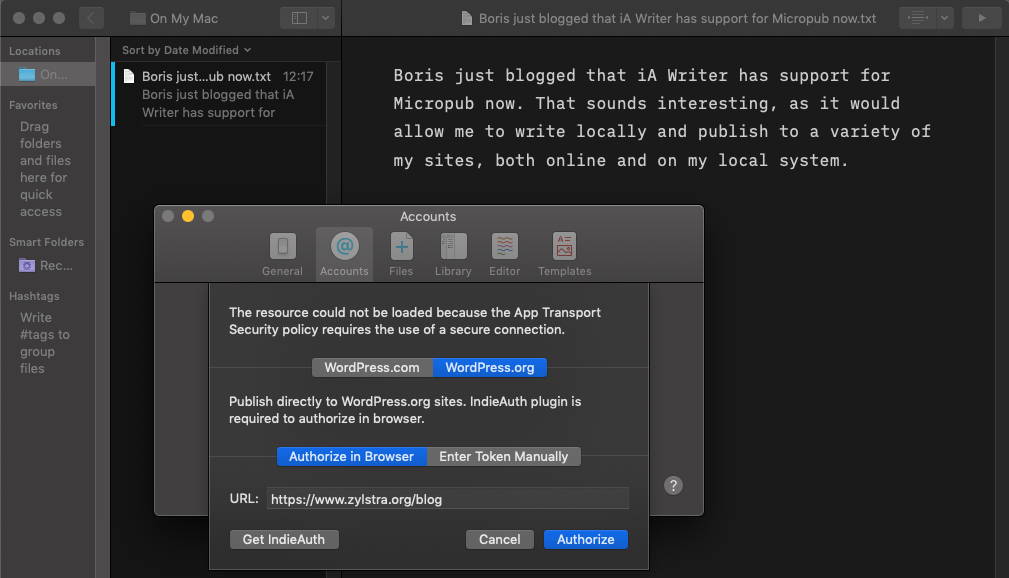Open the sidebar layout dropdown arrow
1009x578 pixels.
326,18
